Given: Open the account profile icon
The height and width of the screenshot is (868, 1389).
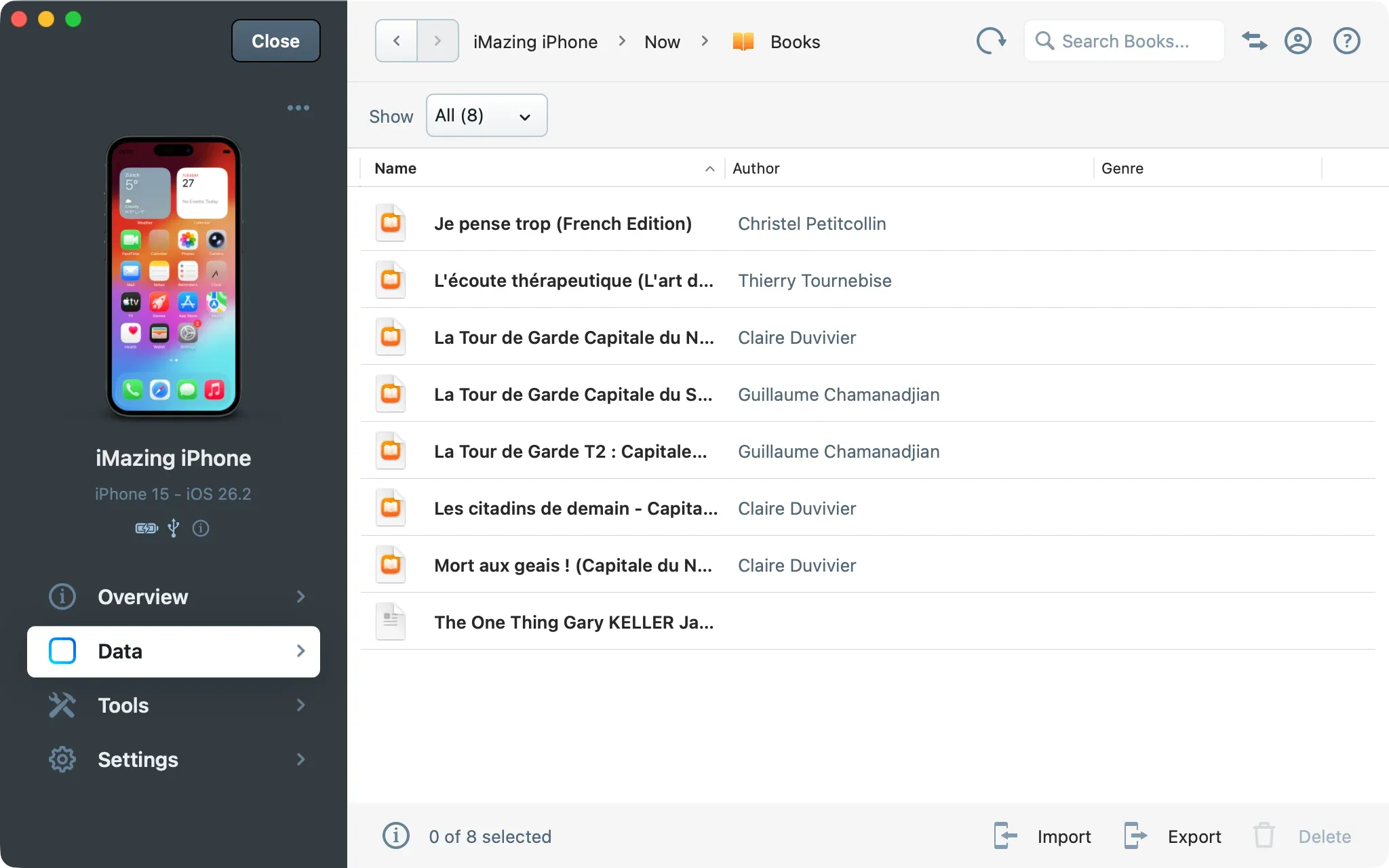Looking at the screenshot, I should [1297, 41].
